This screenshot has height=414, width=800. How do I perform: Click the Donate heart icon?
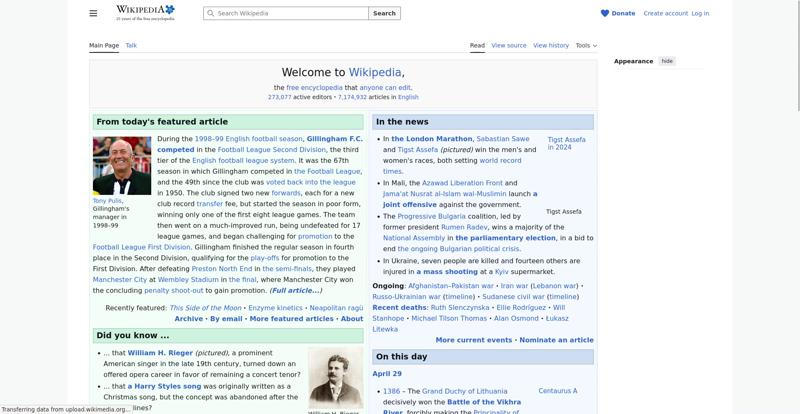pos(605,13)
